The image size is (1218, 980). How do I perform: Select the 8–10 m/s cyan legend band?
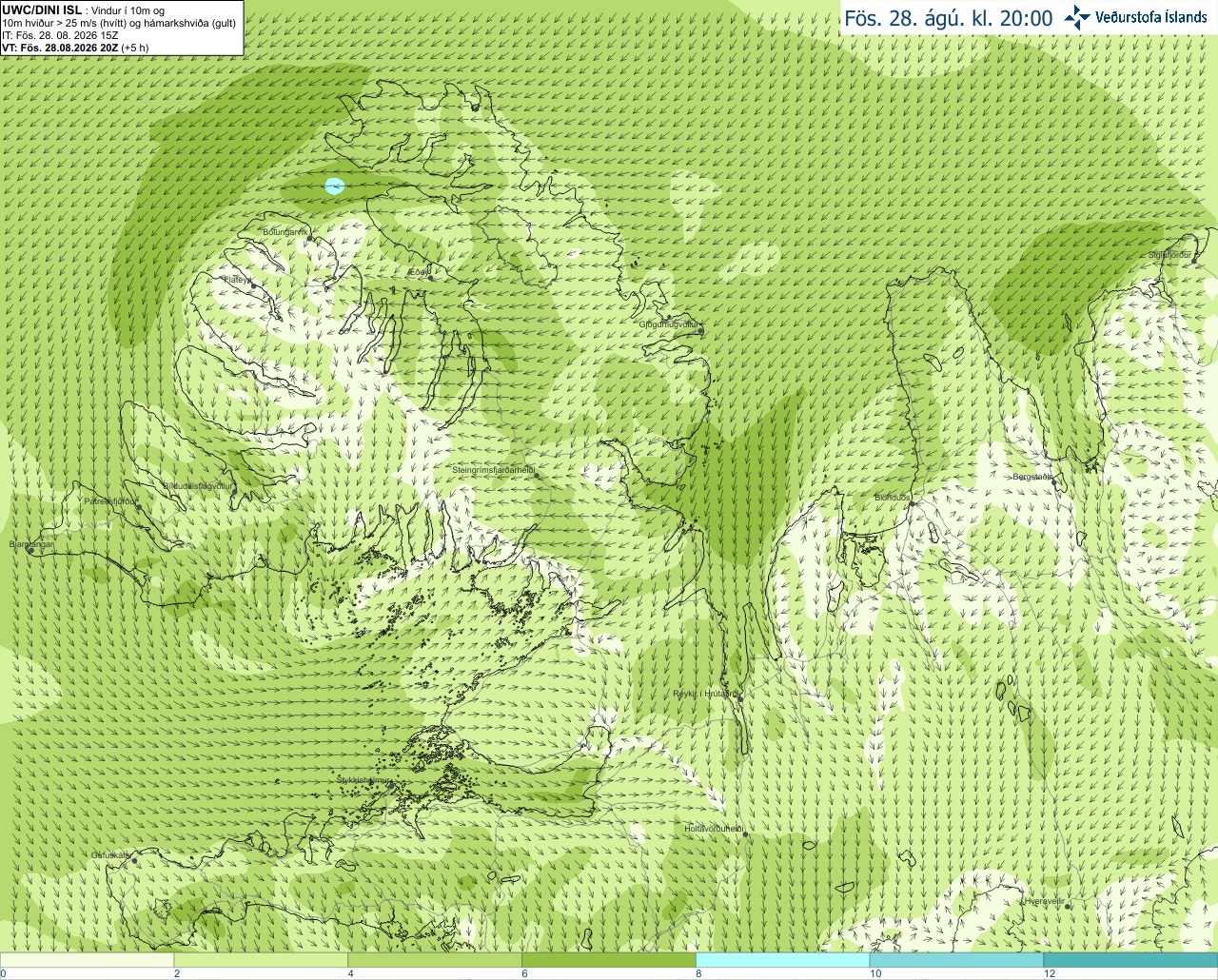783,960
